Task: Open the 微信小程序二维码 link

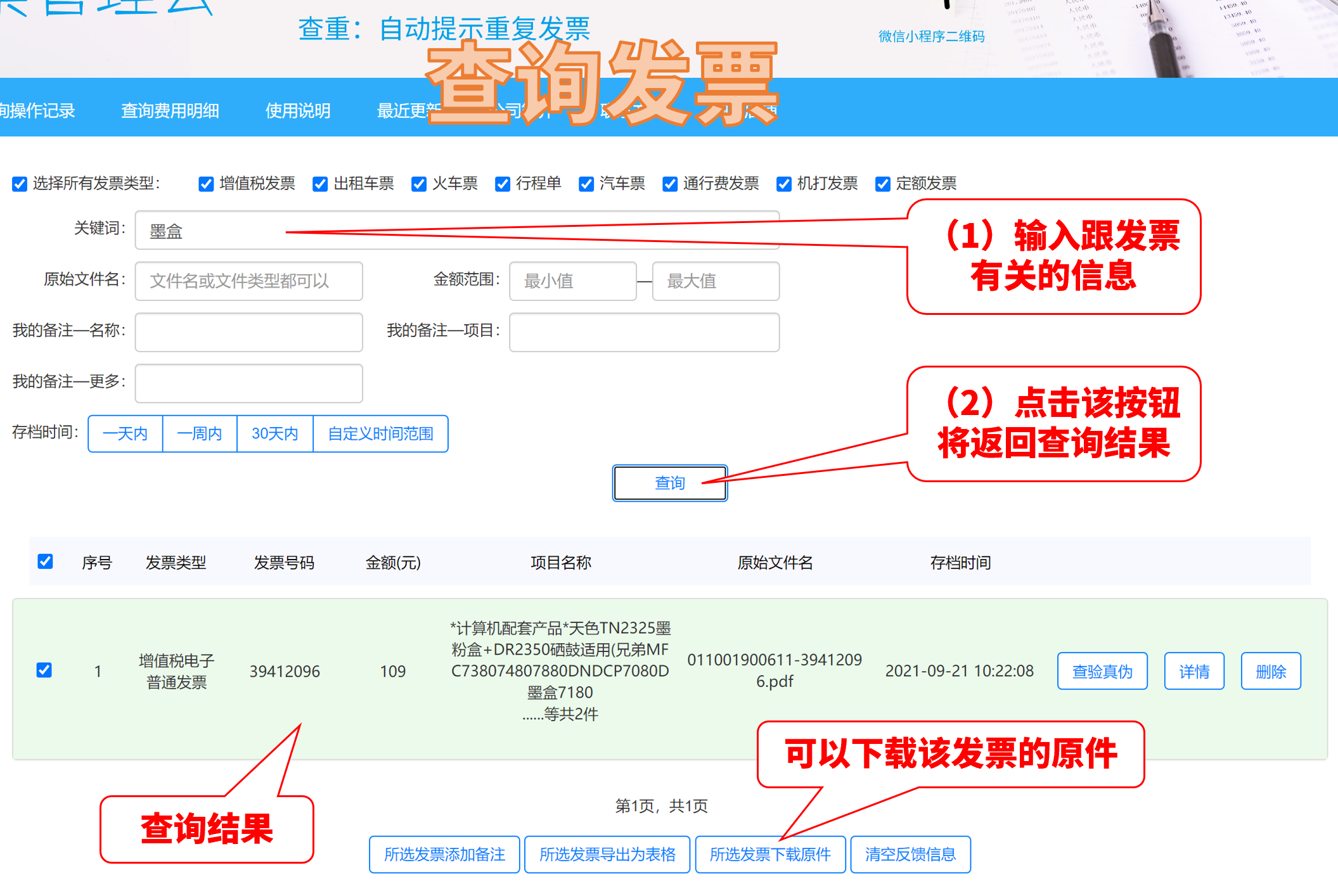Action: coord(931,37)
